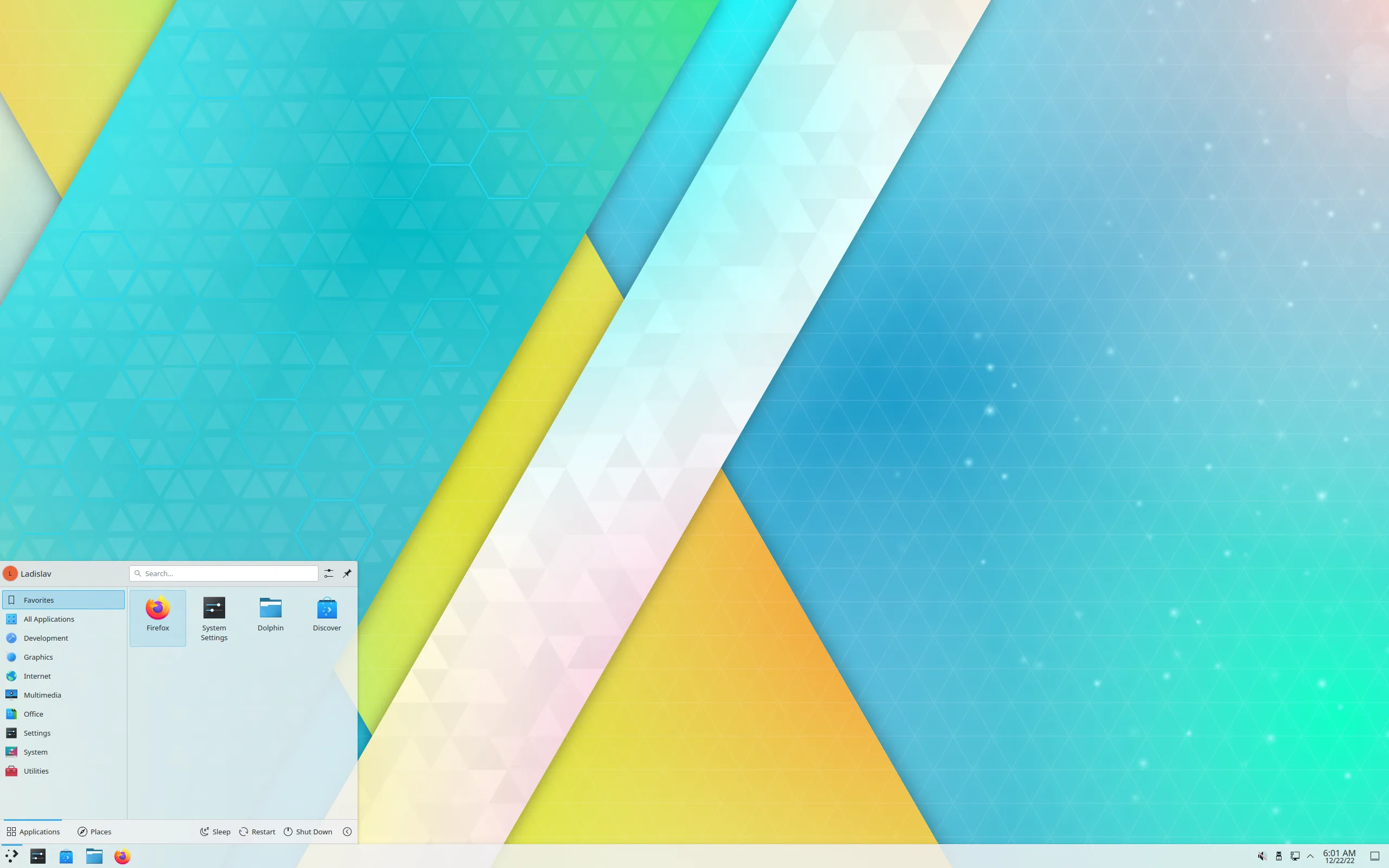This screenshot has width=1389, height=868.
Task: Pin the application launcher open
Action: (347, 573)
